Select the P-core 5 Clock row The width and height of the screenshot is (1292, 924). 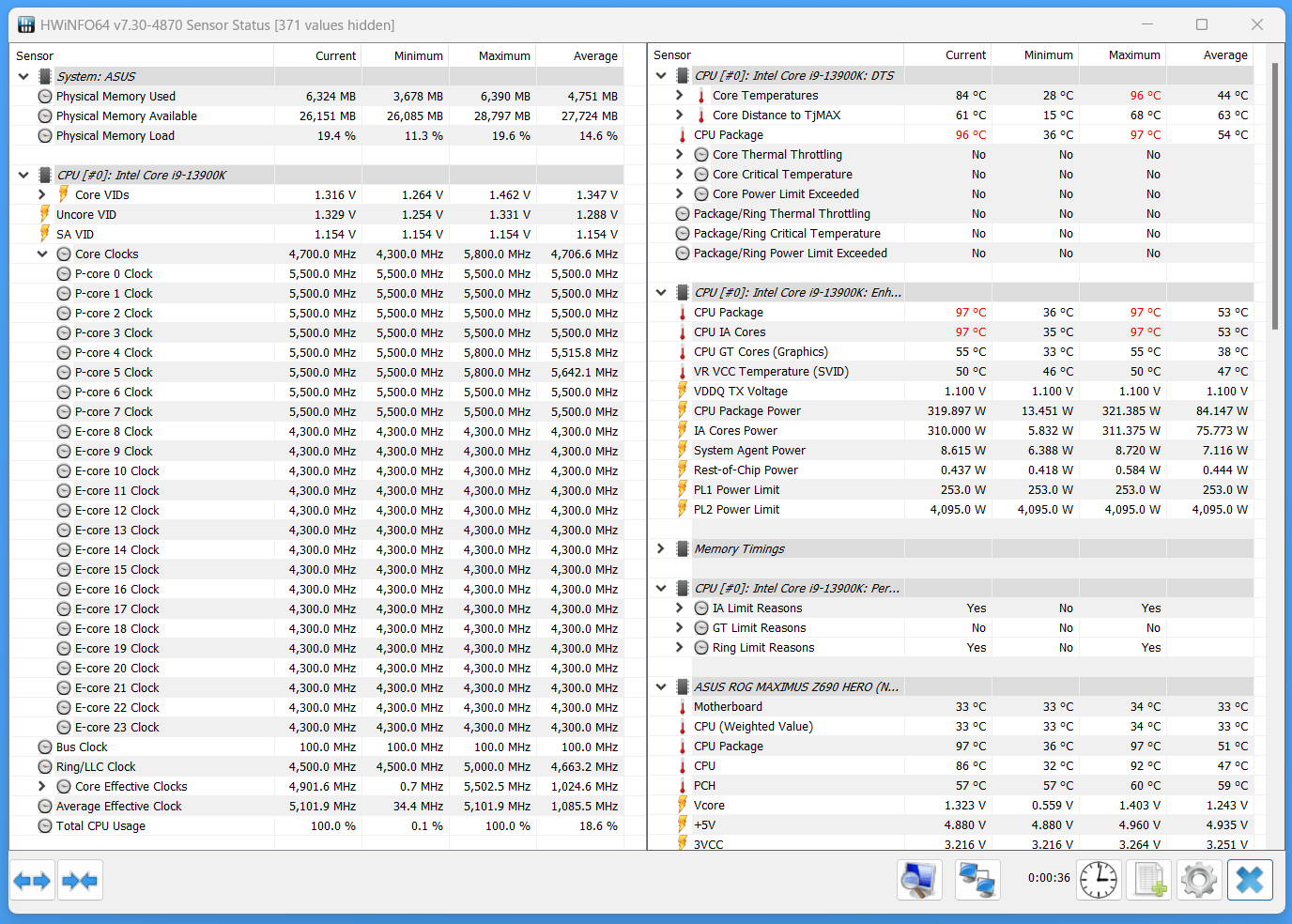coord(316,373)
